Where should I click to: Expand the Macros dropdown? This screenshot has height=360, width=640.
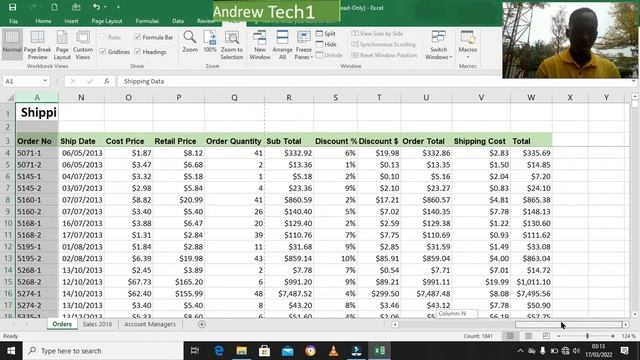point(468,57)
